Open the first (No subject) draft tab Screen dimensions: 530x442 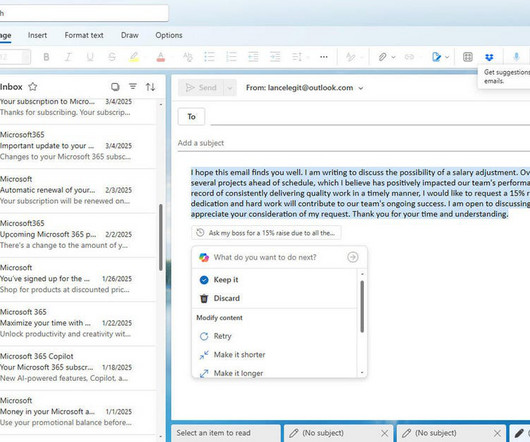click(x=332, y=433)
